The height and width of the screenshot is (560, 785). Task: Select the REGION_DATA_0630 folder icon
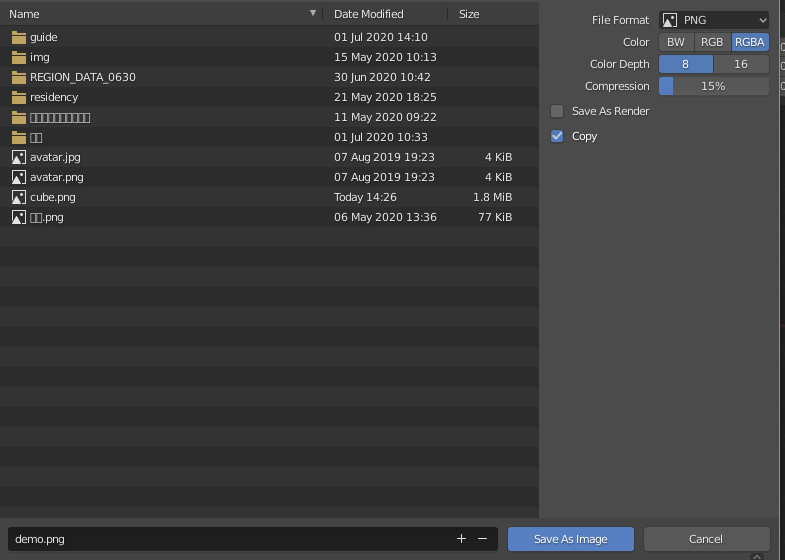19,78
